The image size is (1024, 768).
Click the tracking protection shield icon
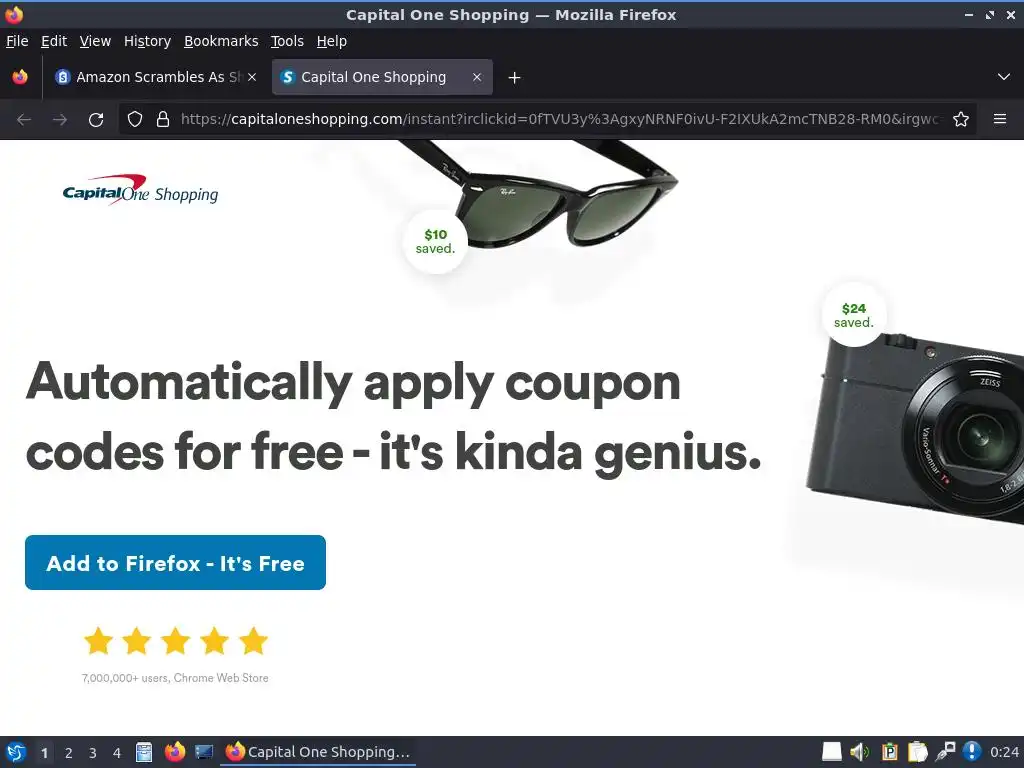pos(135,120)
